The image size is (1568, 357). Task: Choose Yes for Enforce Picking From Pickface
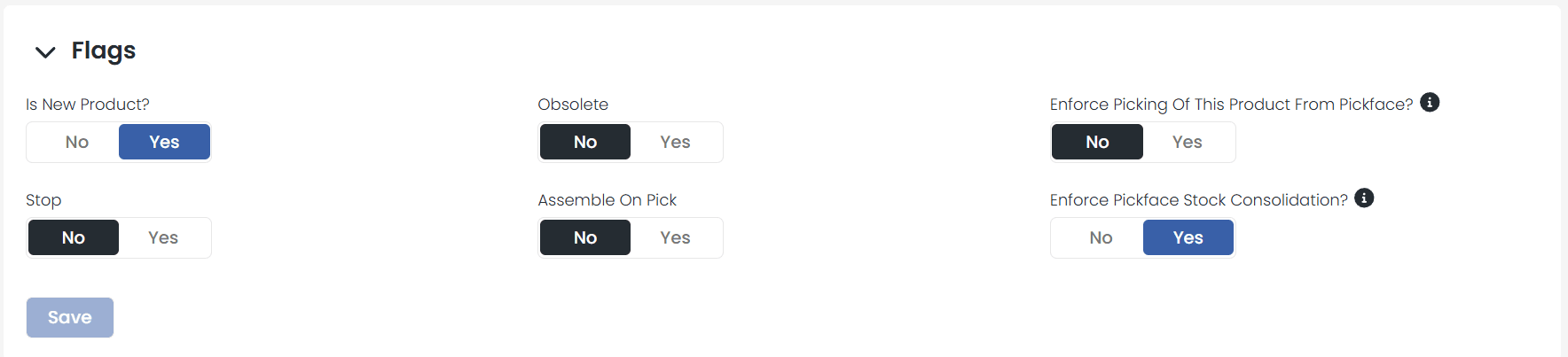click(1187, 142)
